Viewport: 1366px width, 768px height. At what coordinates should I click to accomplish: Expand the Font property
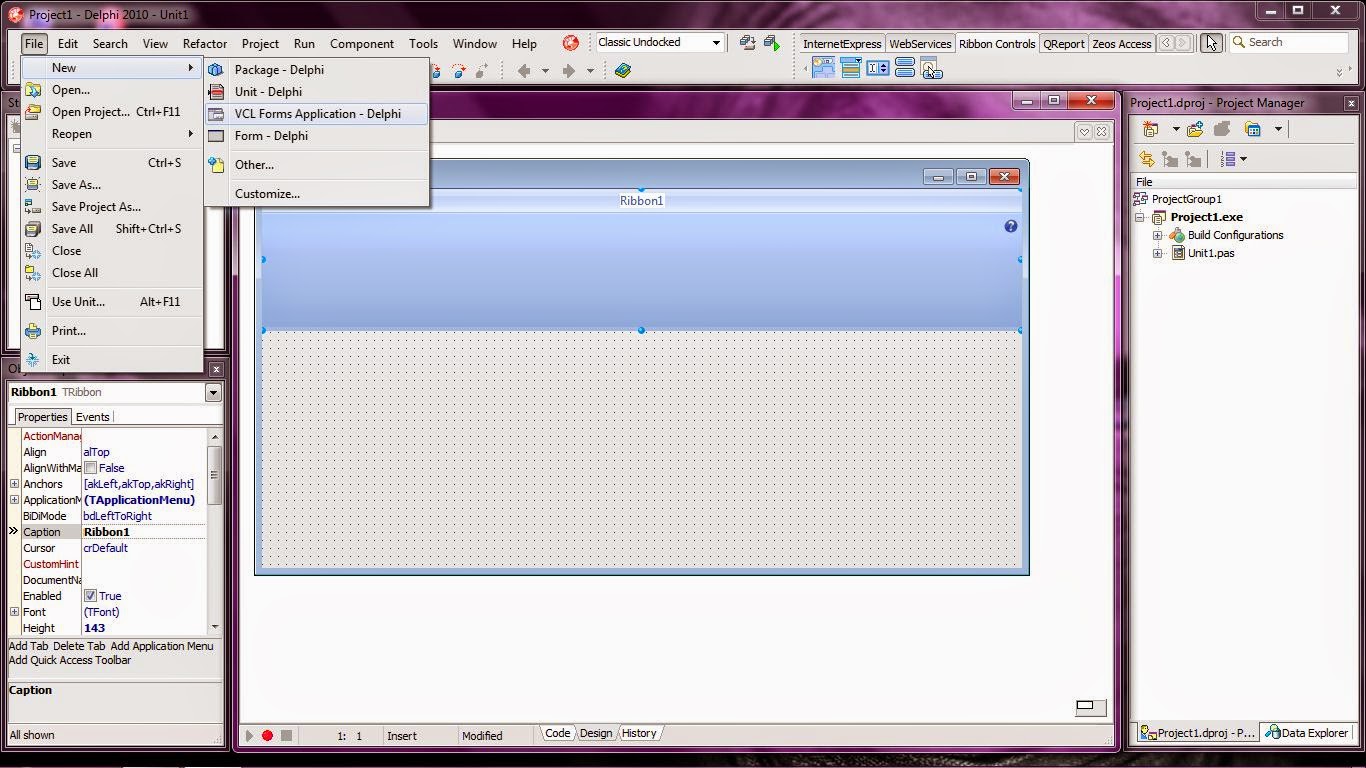pos(14,612)
